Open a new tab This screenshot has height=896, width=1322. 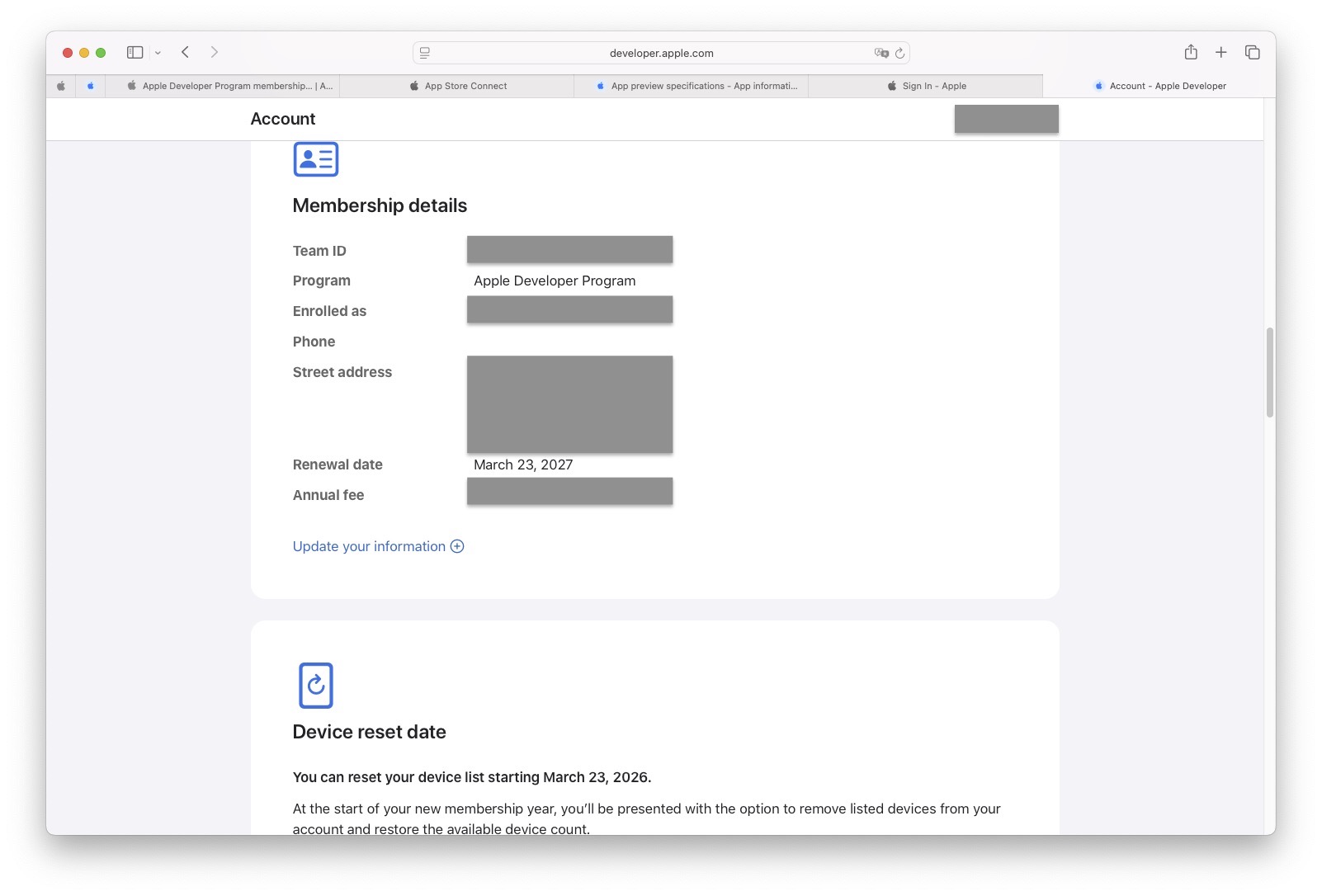[x=1221, y=52]
